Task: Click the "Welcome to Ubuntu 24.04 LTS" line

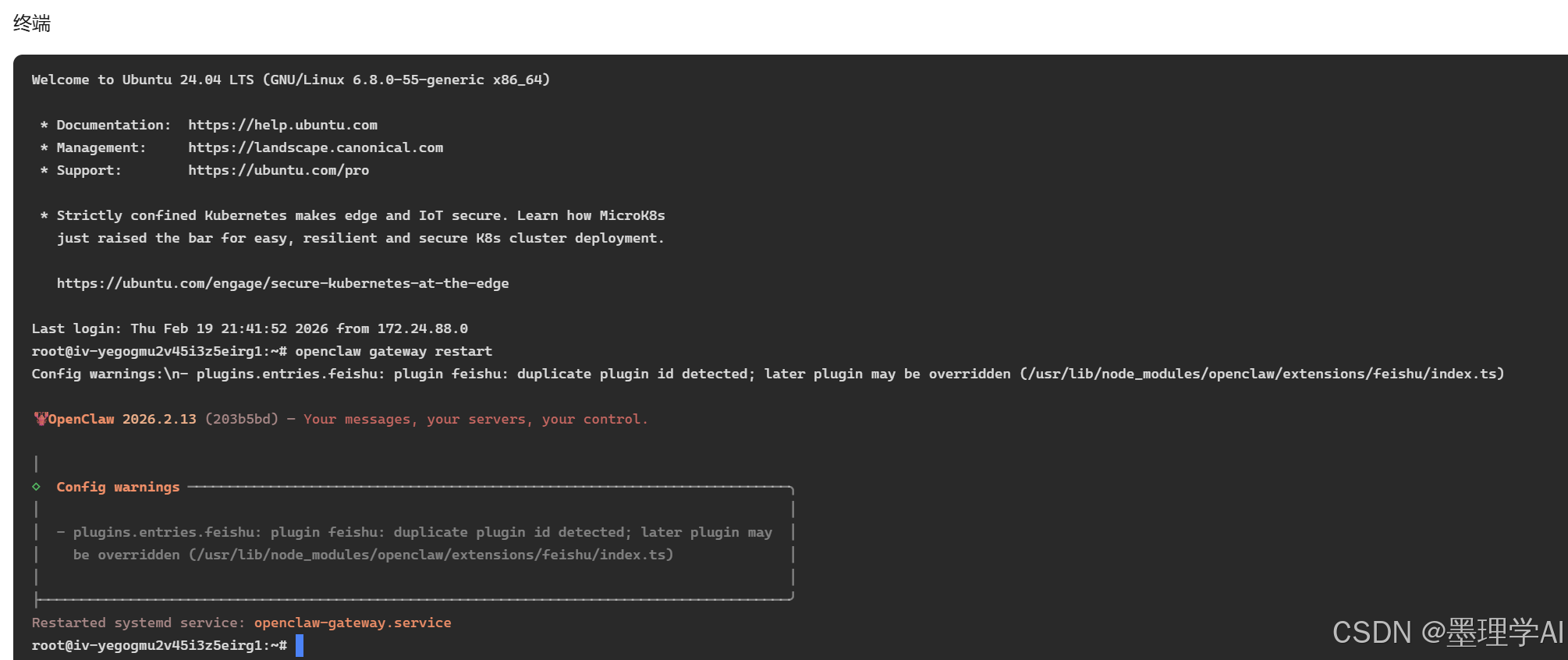Action: tap(291, 80)
